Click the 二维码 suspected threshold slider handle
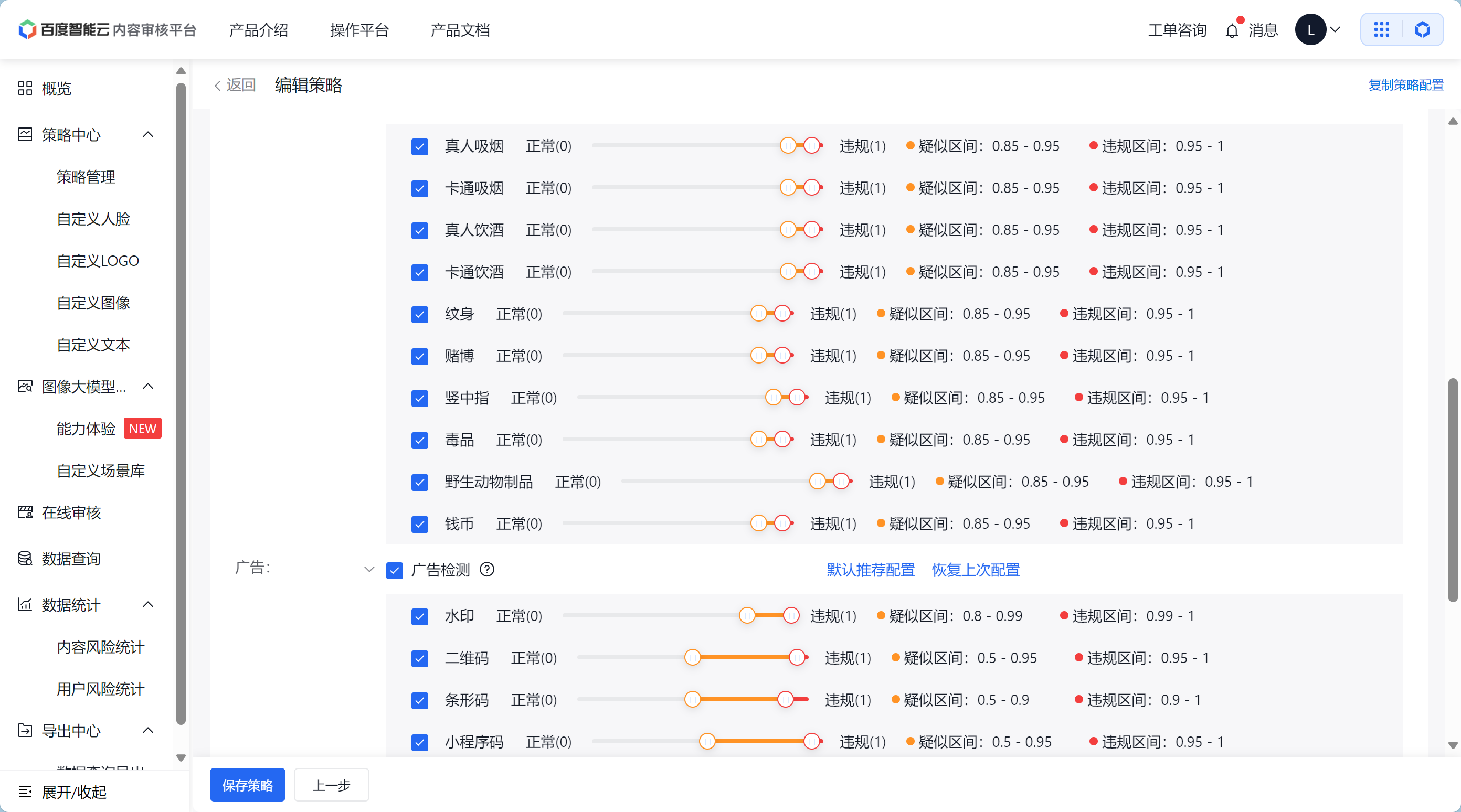This screenshot has width=1461, height=812. [x=693, y=658]
